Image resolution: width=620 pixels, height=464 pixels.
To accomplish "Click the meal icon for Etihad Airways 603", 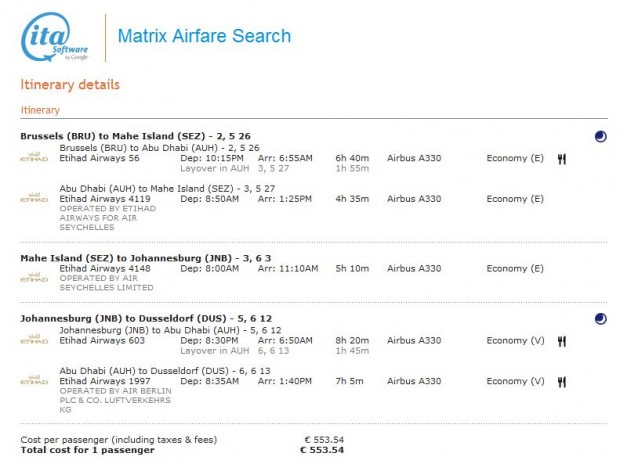I will point(562,341).
